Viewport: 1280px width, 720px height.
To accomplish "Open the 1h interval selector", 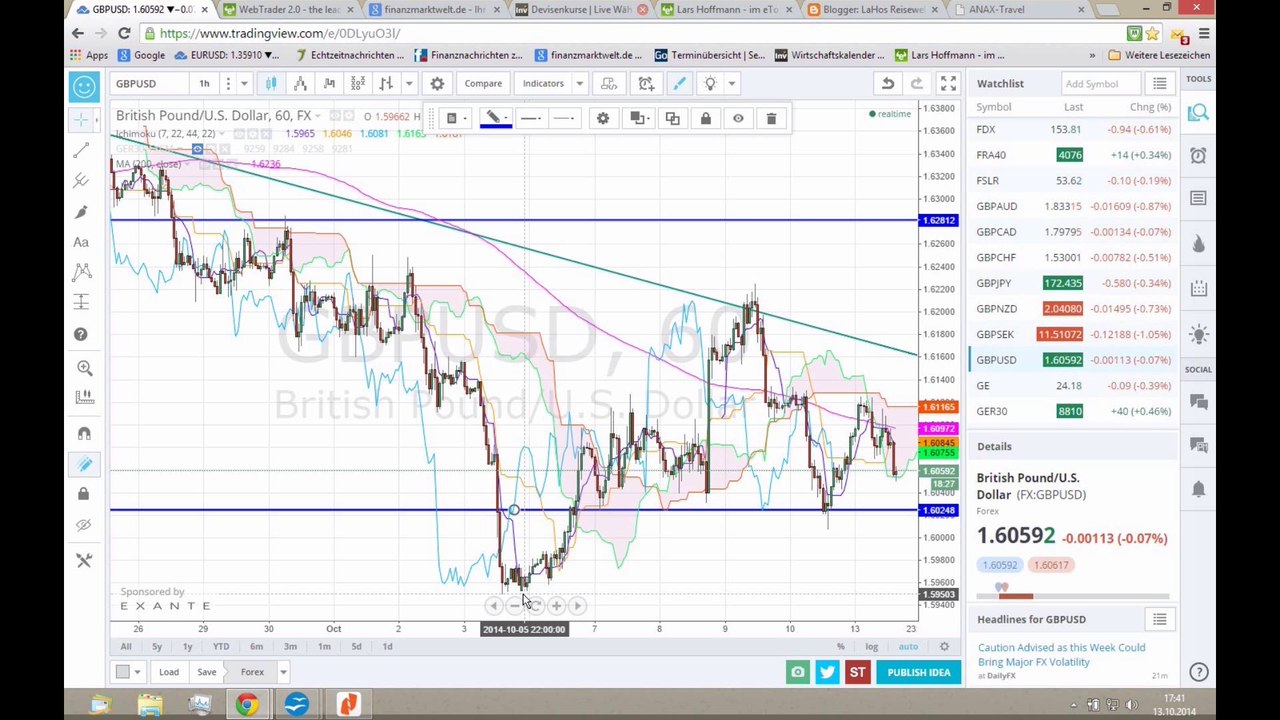I will point(204,83).
